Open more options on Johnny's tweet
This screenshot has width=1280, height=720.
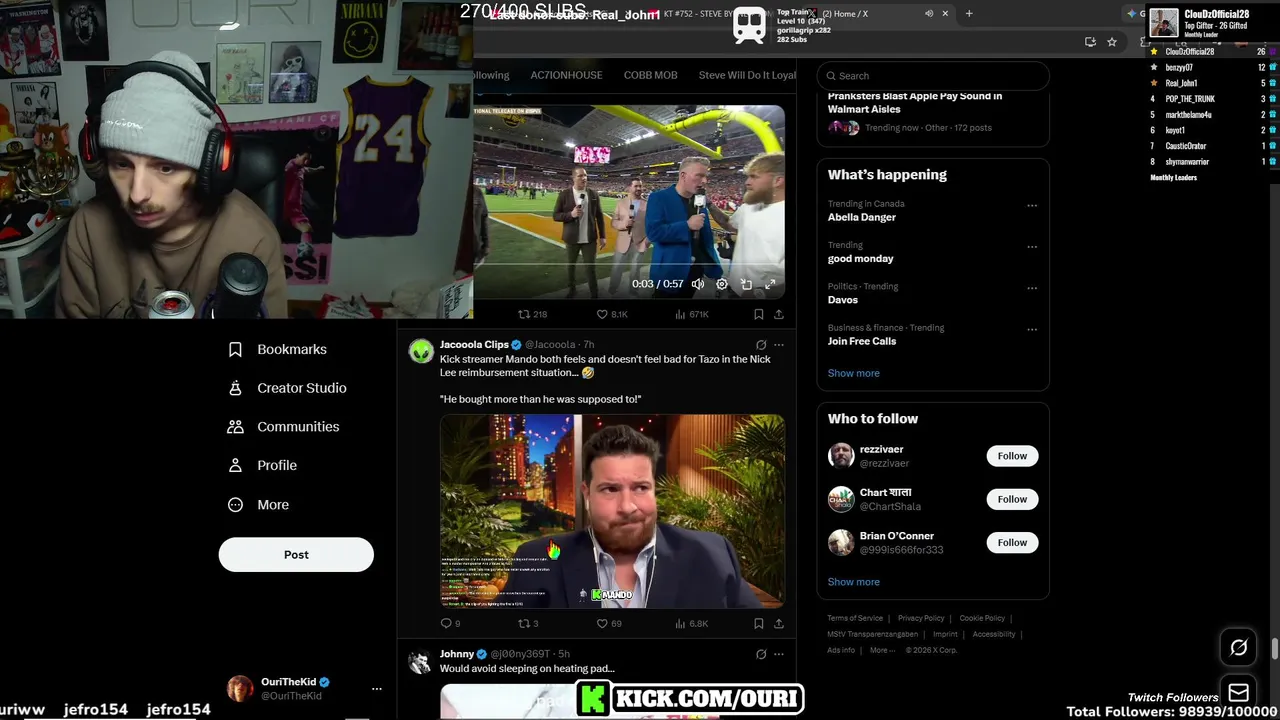(x=779, y=654)
